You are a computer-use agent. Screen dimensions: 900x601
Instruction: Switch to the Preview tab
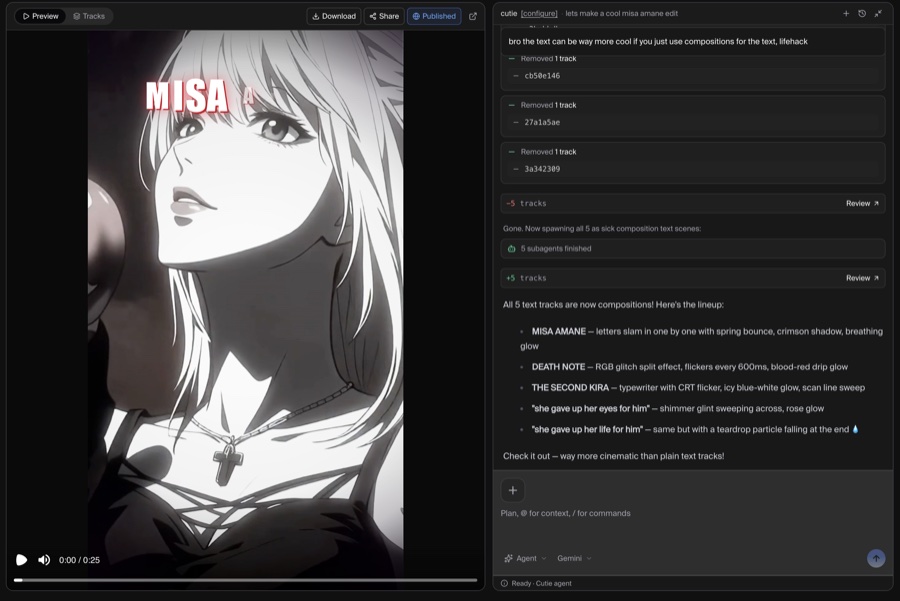click(x=40, y=16)
